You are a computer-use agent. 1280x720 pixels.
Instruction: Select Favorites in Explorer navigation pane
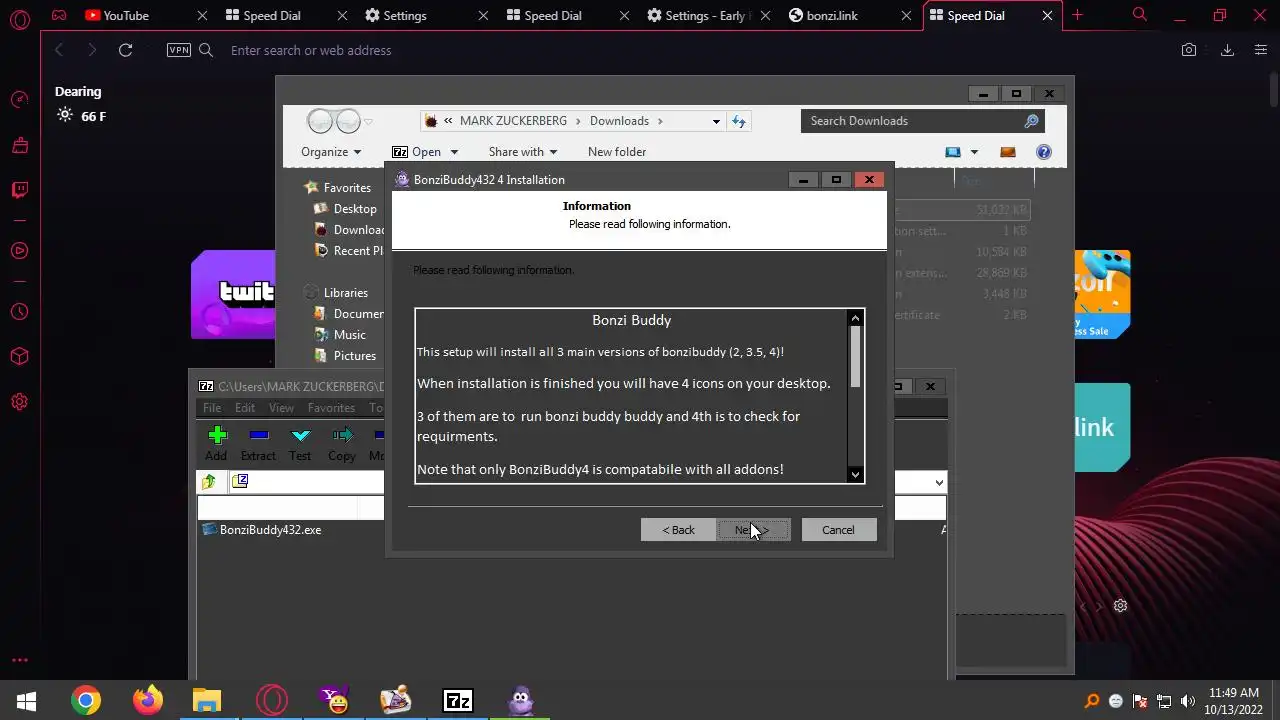pos(347,188)
